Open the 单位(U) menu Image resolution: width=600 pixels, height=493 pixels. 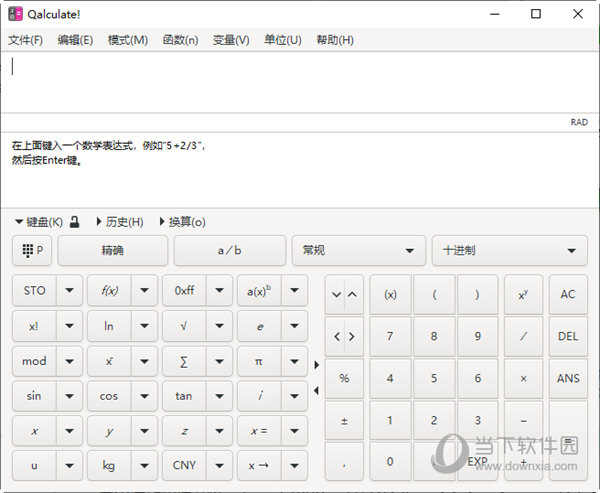(283, 40)
